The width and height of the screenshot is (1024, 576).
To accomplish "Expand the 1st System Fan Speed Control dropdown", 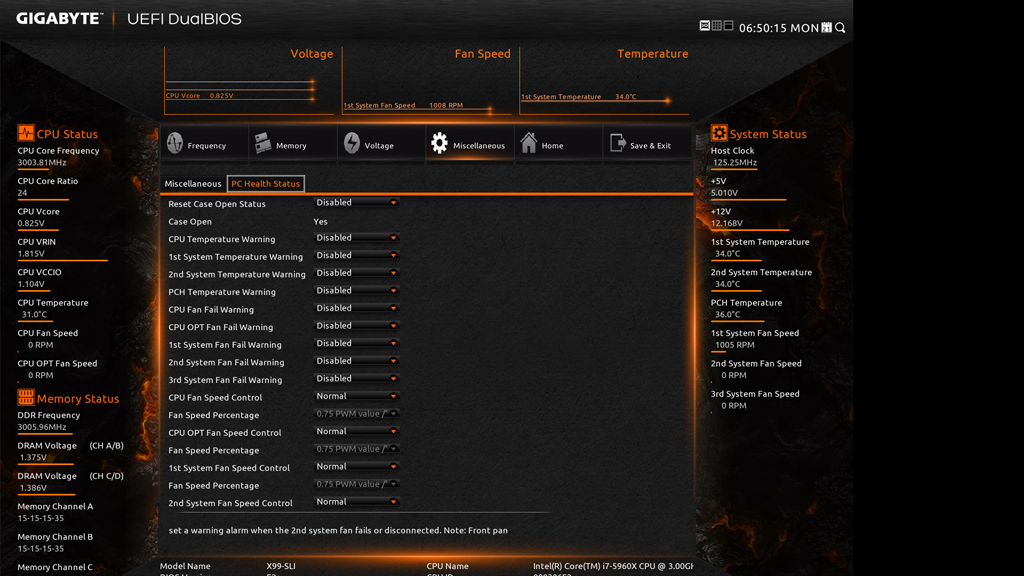I will (x=356, y=467).
